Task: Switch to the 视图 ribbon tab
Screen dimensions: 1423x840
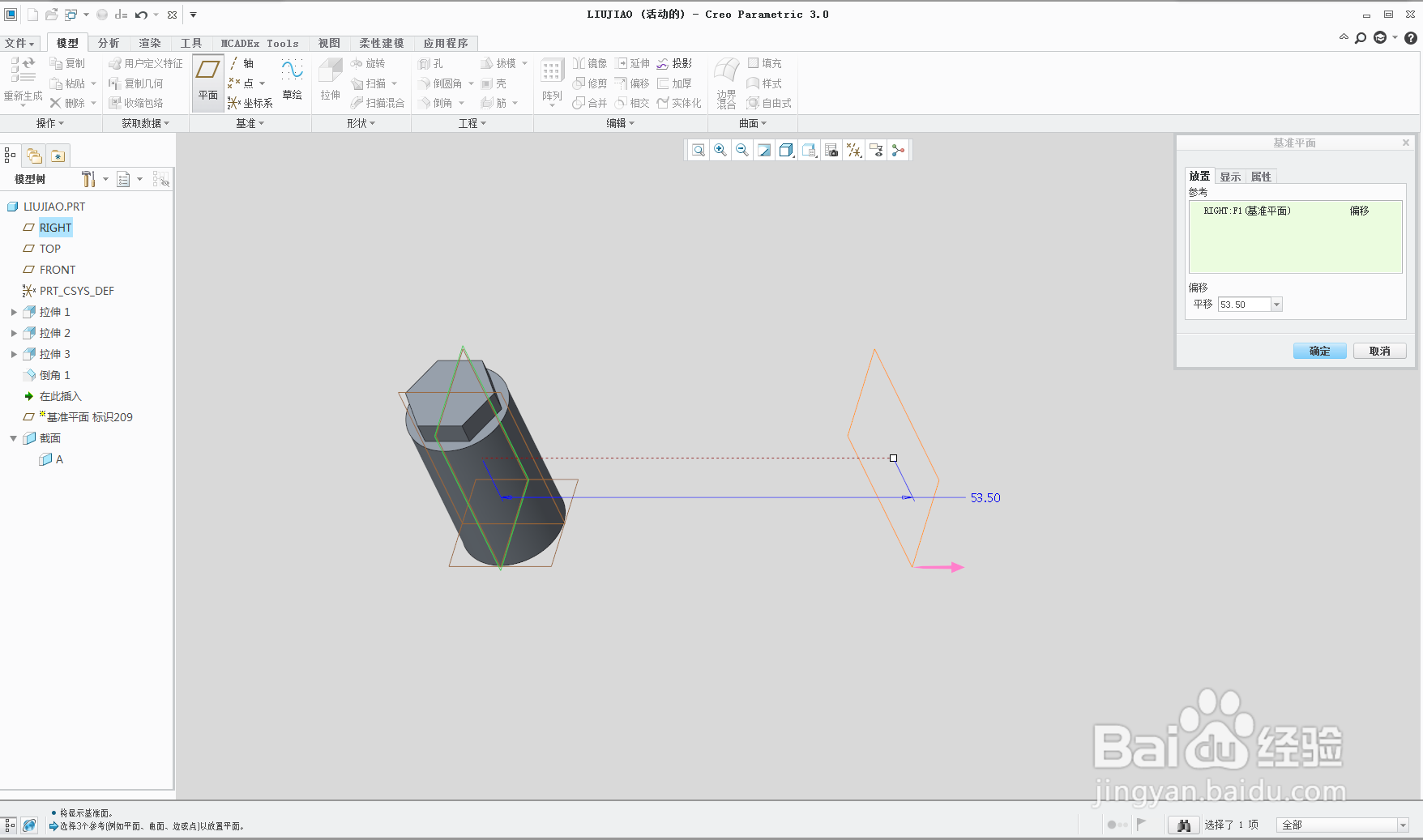Action: 329,43
